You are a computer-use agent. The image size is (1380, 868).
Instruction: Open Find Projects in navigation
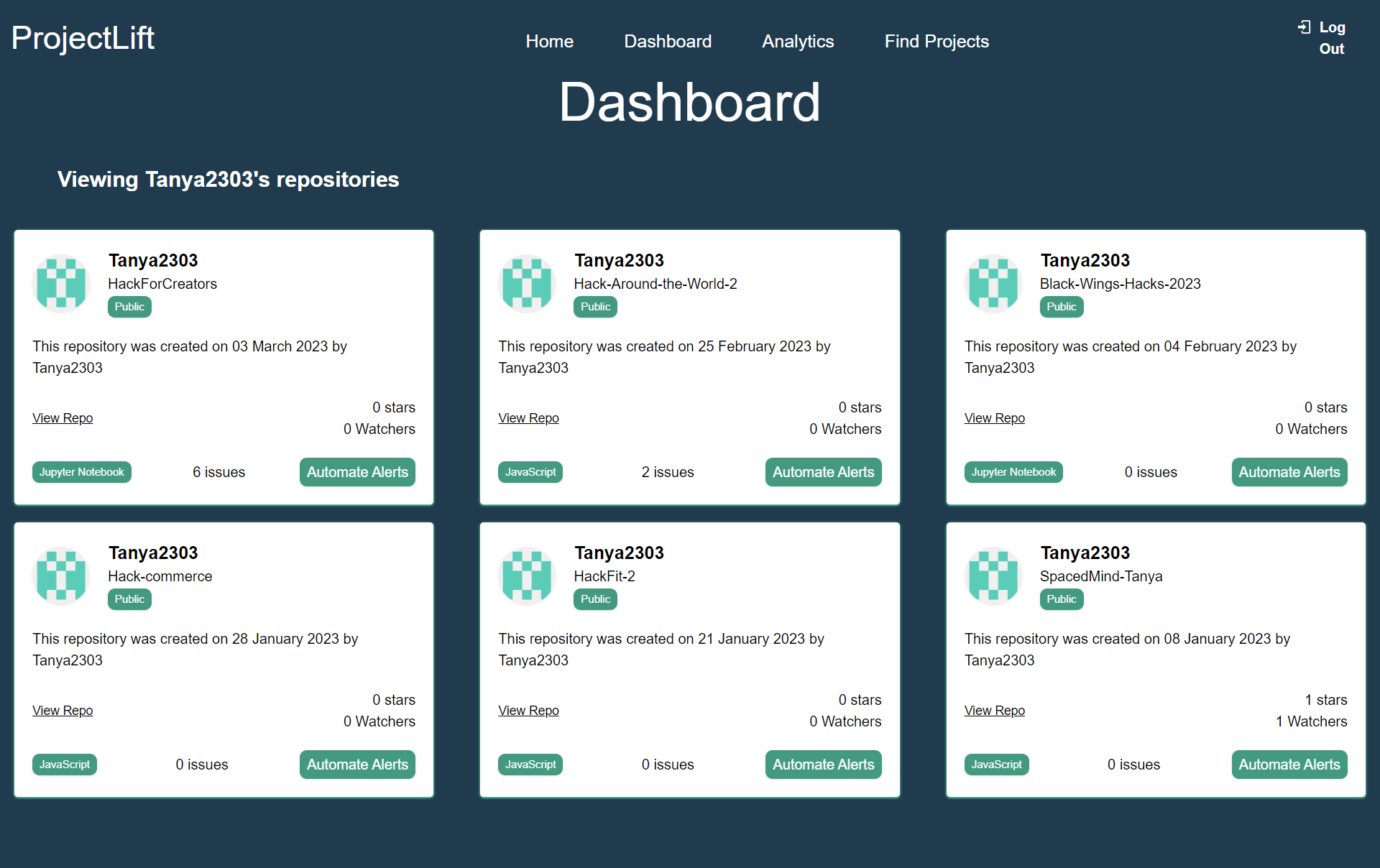(936, 42)
